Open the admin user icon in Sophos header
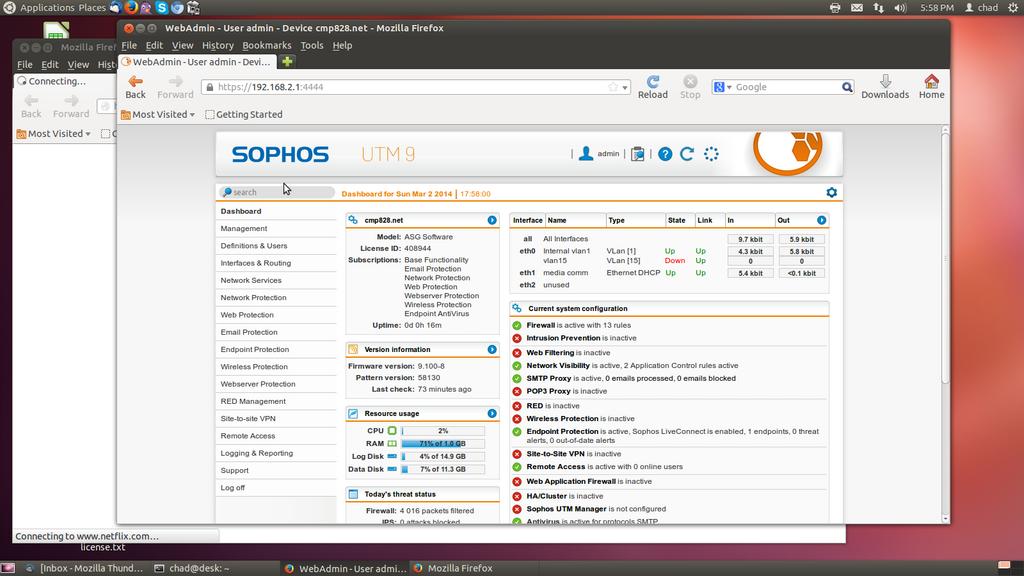This screenshot has width=1024, height=576. [586, 153]
